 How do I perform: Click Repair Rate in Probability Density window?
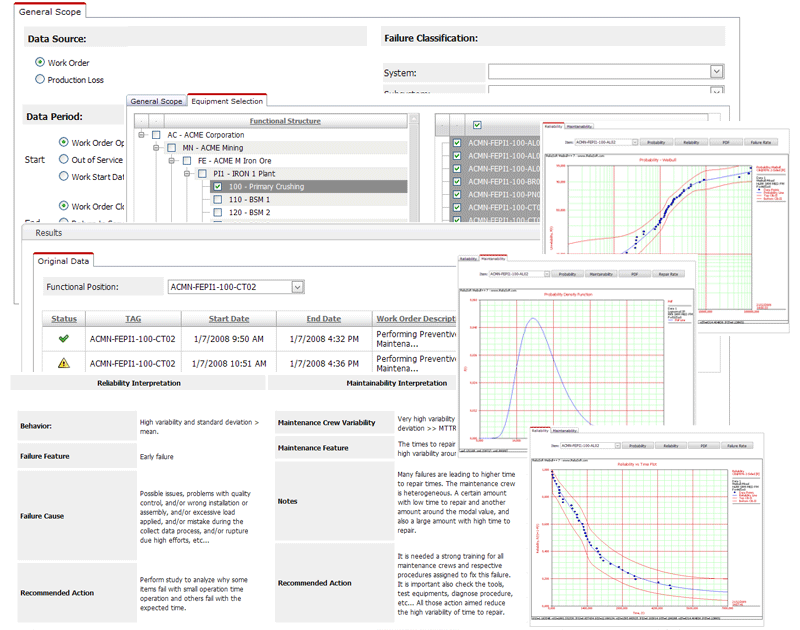[668, 273]
